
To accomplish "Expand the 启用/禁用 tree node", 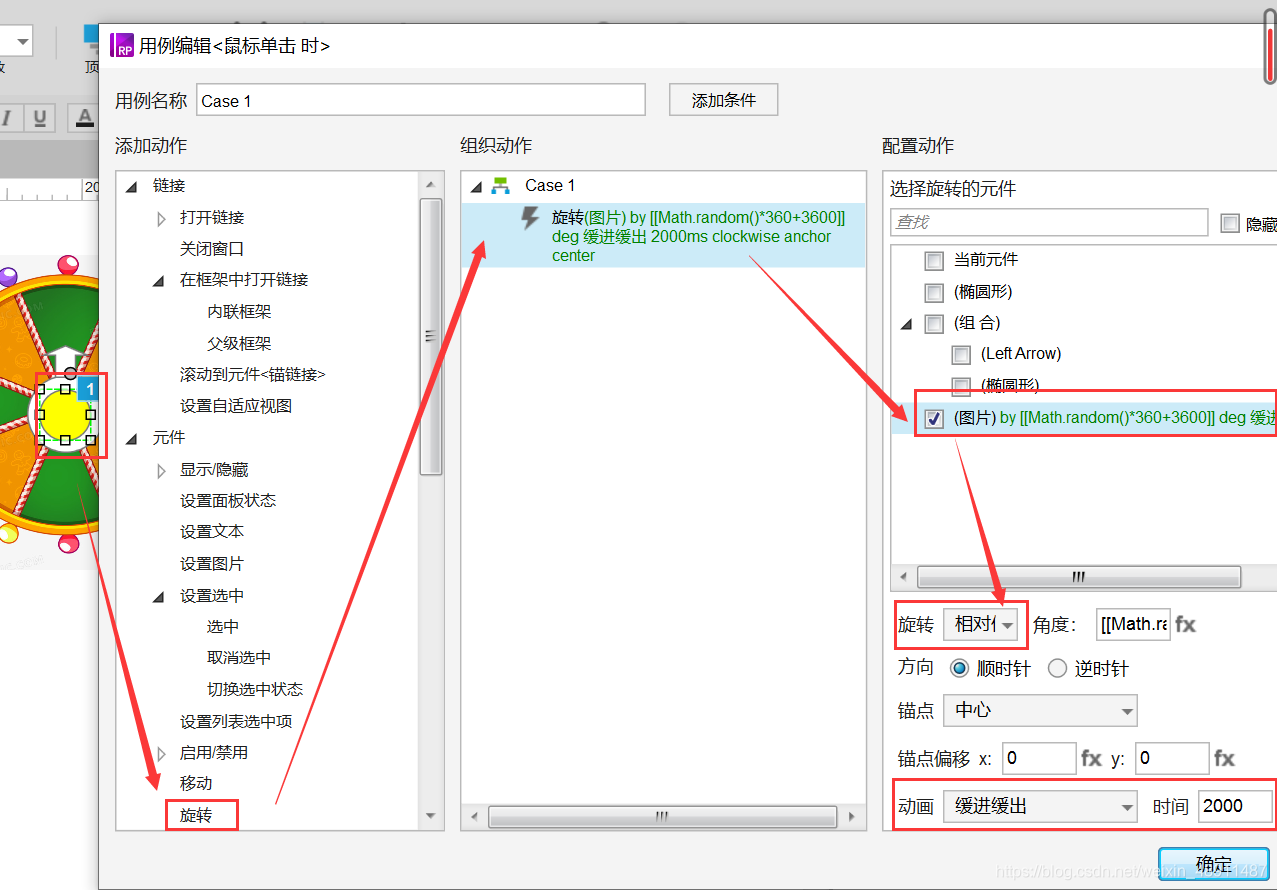I will click(161, 753).
